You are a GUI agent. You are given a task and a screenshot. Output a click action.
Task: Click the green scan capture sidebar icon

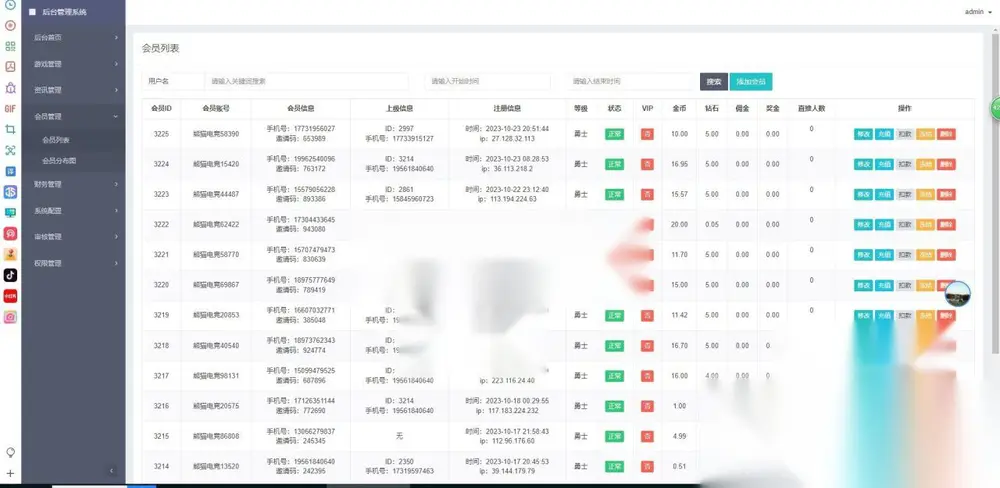tap(10, 150)
